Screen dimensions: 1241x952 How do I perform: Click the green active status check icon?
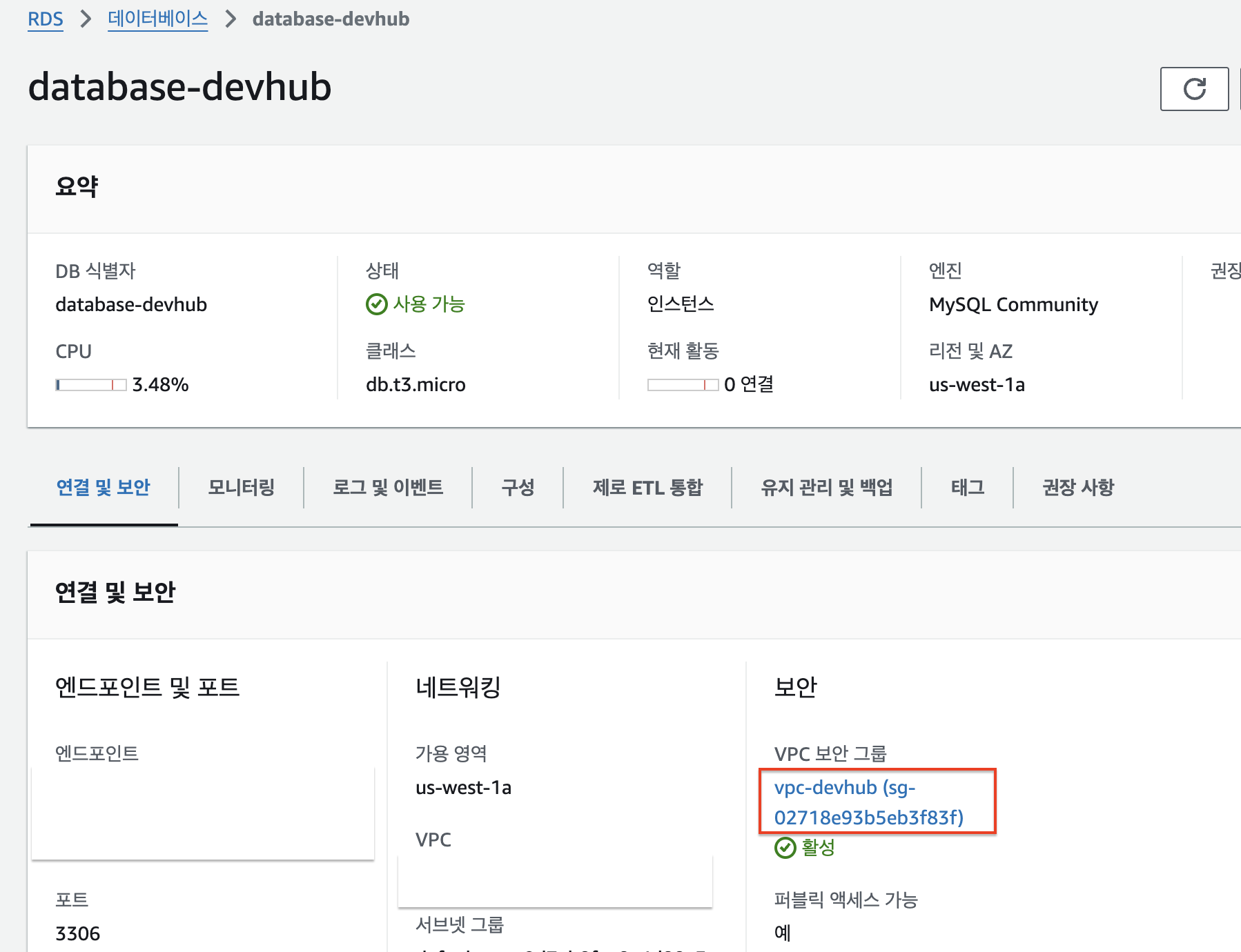[785, 847]
